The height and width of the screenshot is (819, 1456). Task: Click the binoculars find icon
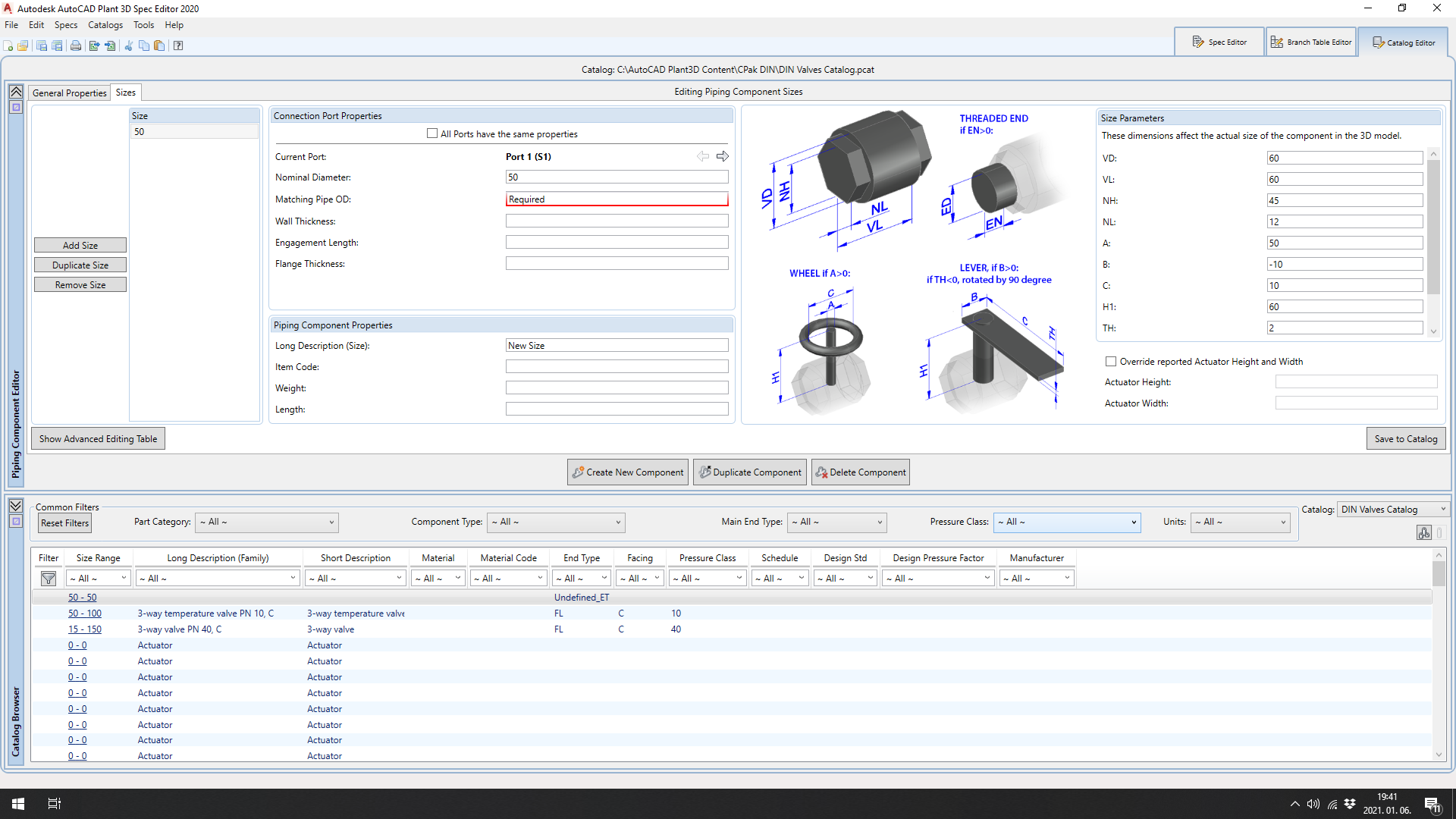click(x=1423, y=533)
